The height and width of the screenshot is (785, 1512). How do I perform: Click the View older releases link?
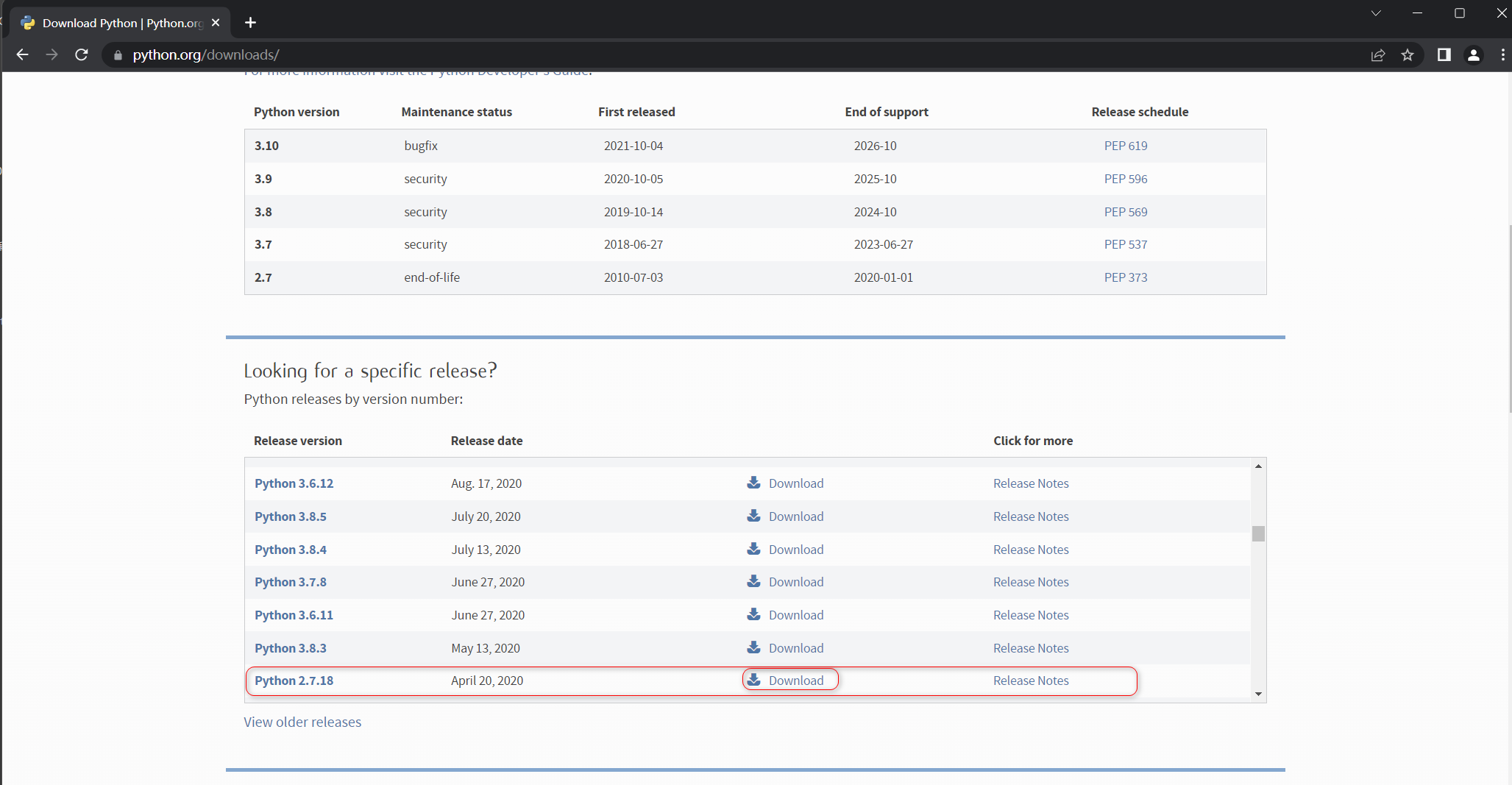point(302,722)
